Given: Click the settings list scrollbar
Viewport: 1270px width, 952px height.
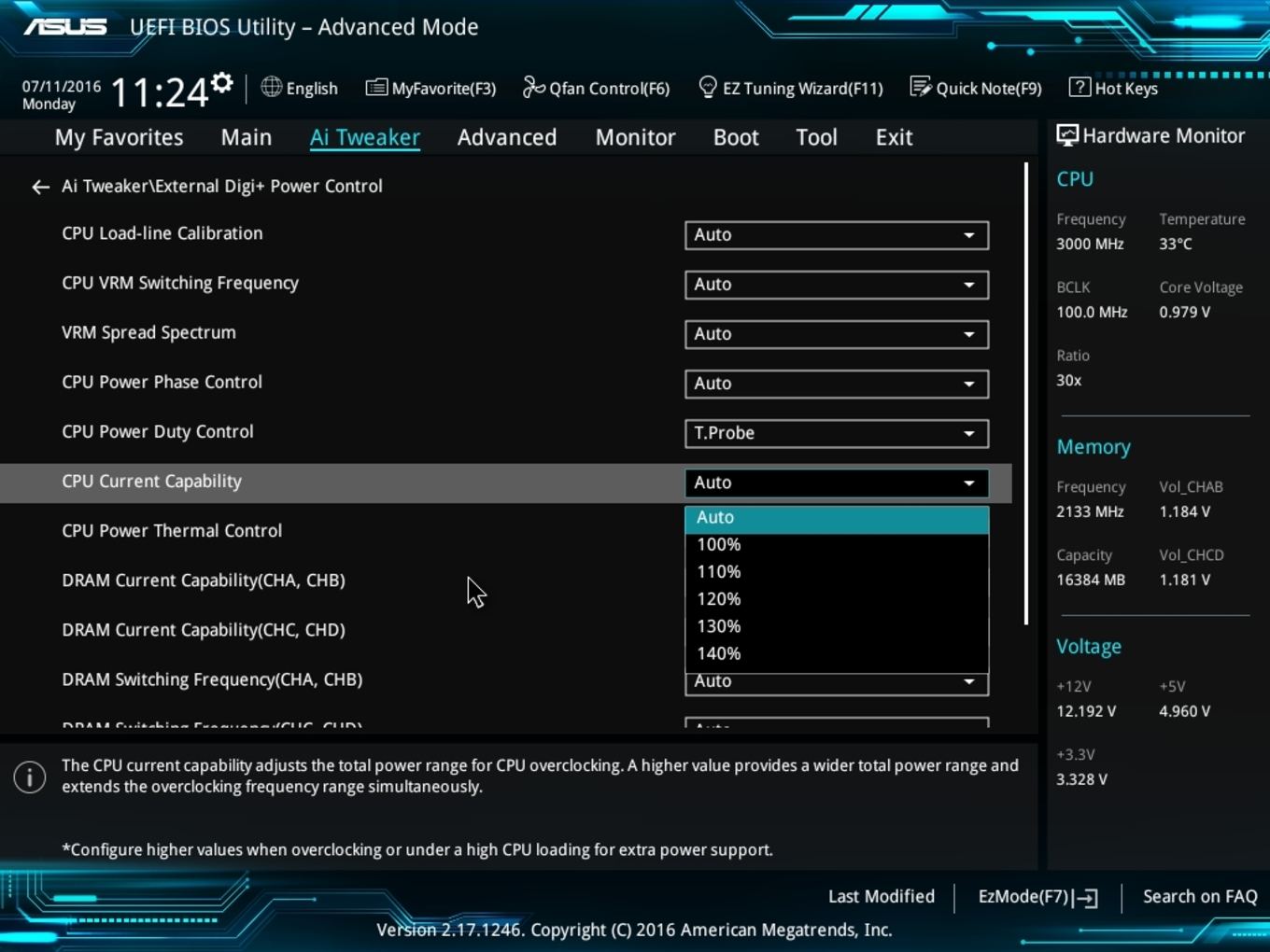Looking at the screenshot, I should 1026,394.
